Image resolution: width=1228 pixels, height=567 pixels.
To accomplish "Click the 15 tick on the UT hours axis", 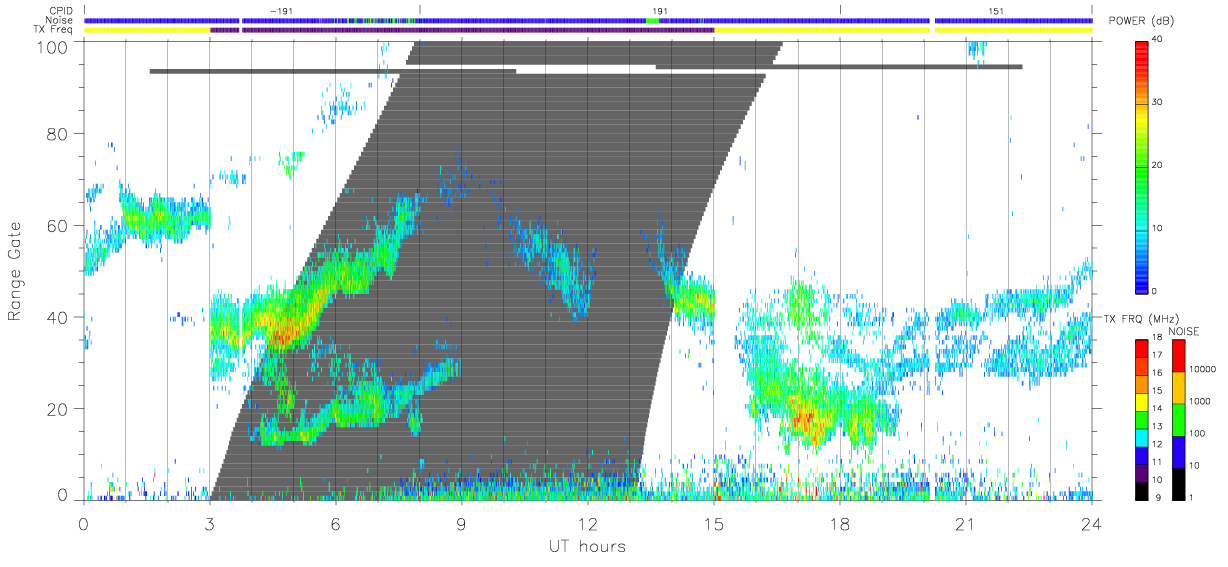I will (x=714, y=522).
